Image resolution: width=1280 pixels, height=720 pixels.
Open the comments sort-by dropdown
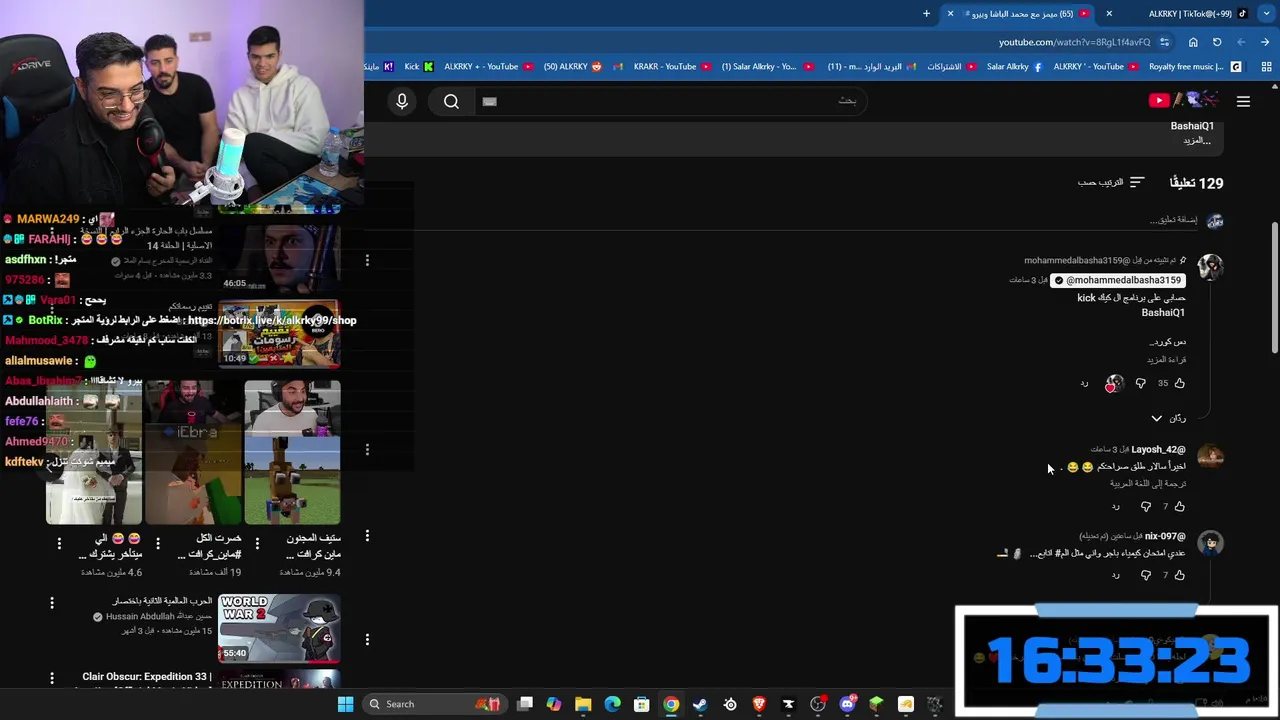click(x=1110, y=182)
